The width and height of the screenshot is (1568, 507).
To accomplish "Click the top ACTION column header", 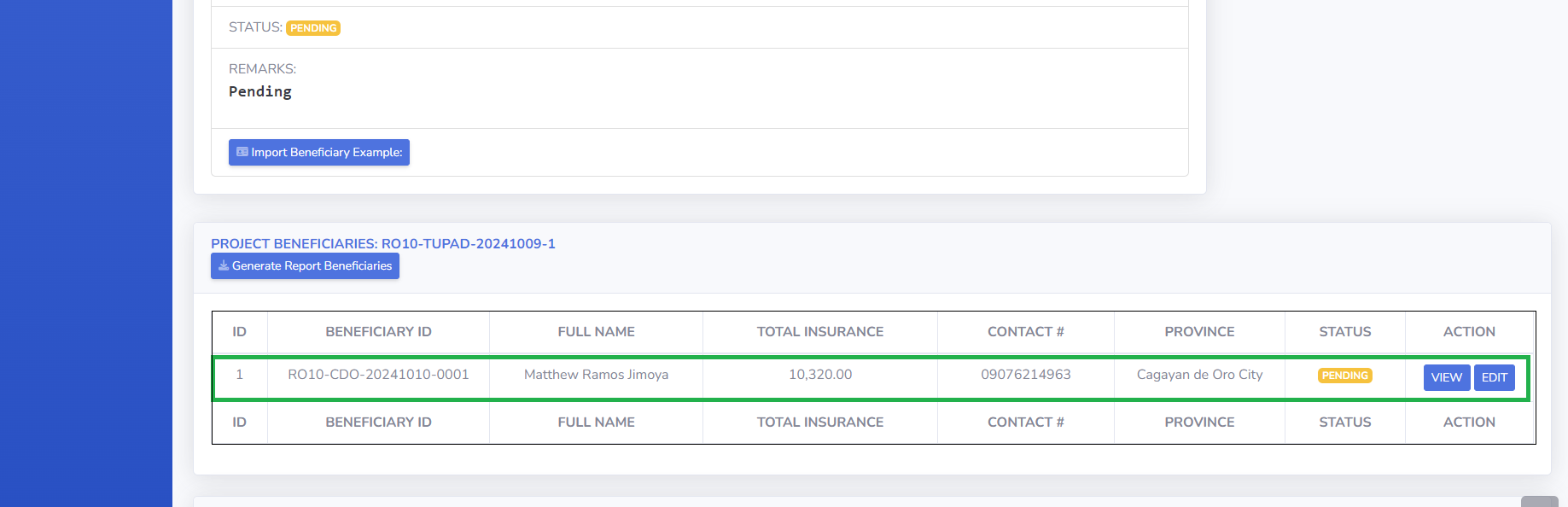I will [x=1469, y=331].
